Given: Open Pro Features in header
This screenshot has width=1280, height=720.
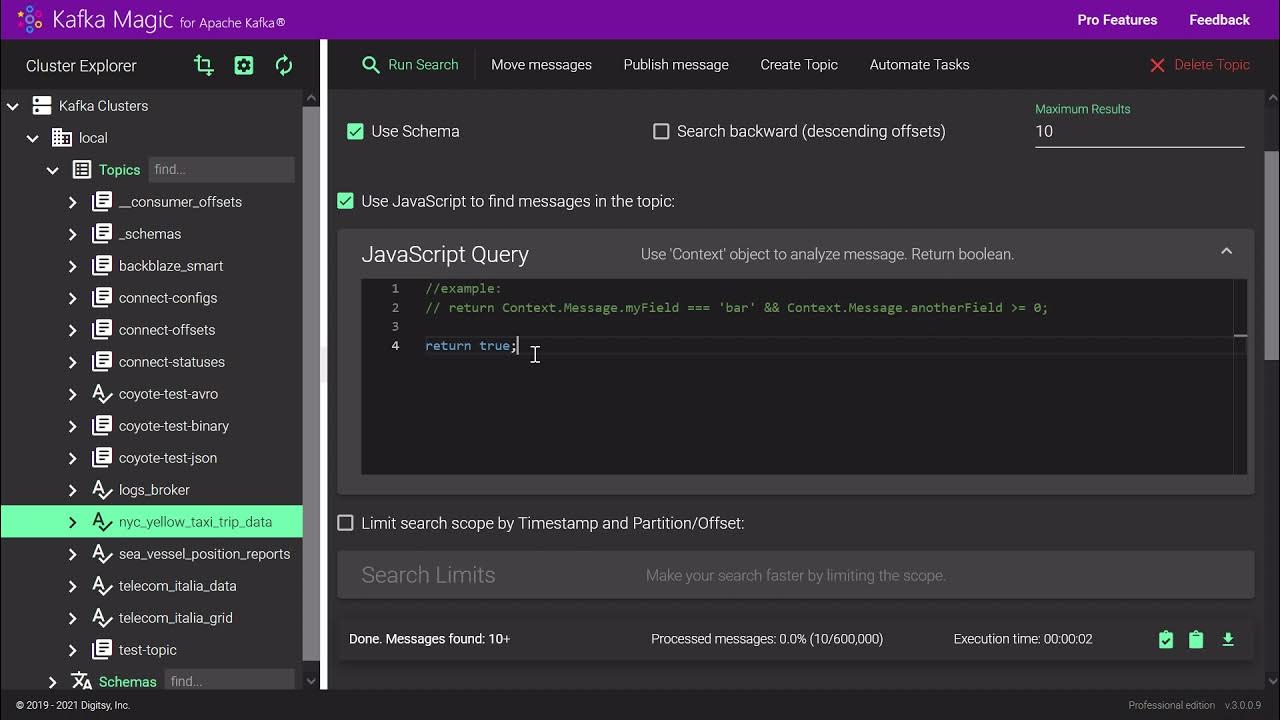Looking at the screenshot, I should tap(1117, 20).
